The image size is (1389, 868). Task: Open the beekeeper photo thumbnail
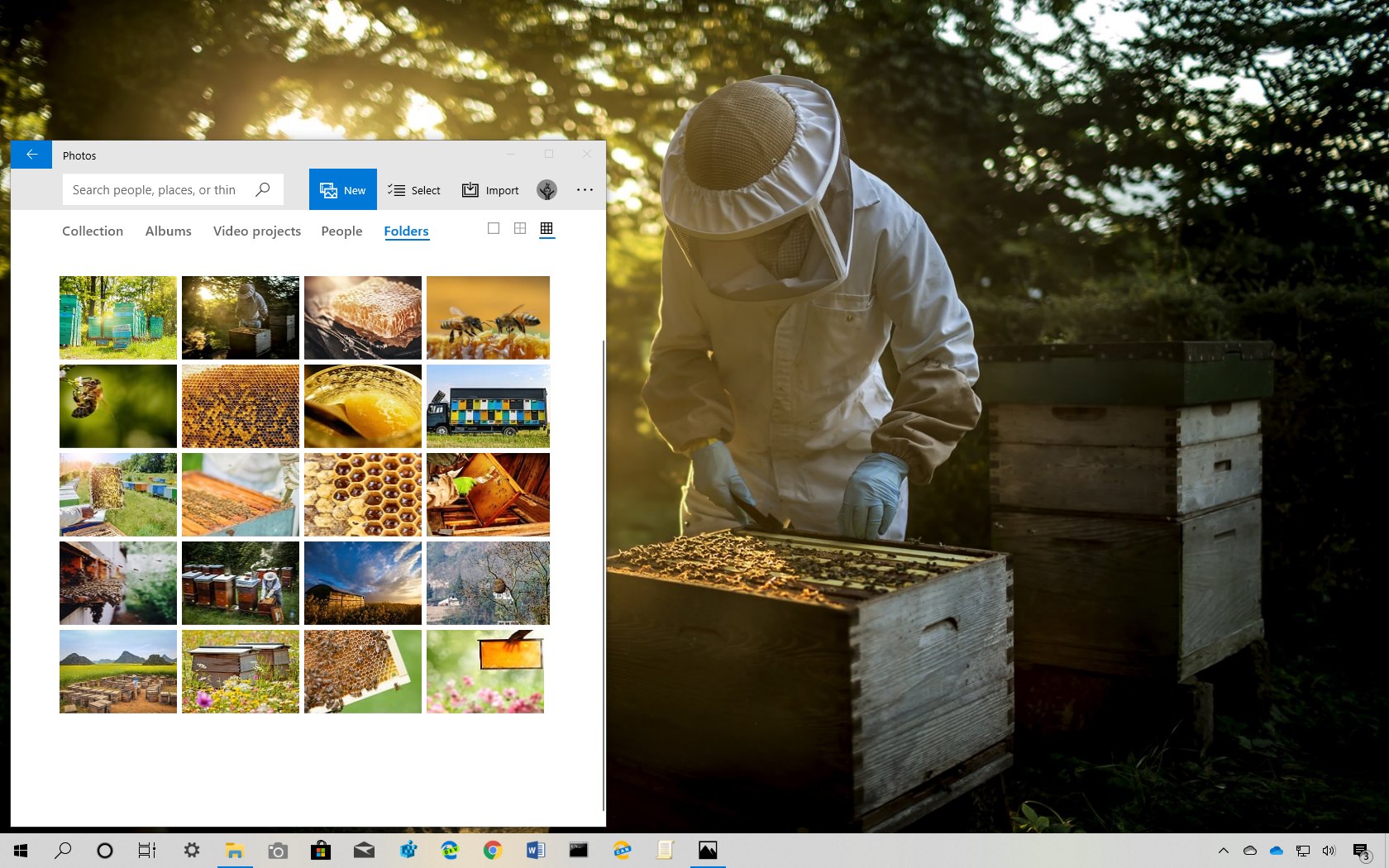(240, 317)
